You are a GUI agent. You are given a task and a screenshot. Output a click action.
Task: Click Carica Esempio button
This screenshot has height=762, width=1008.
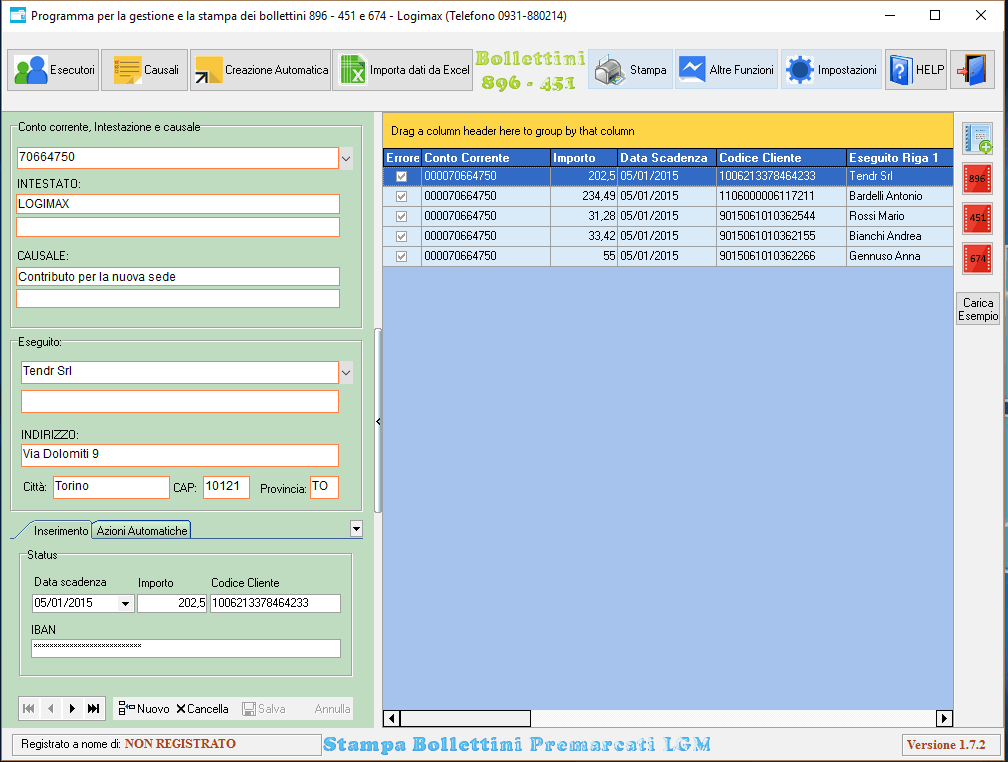point(977,309)
